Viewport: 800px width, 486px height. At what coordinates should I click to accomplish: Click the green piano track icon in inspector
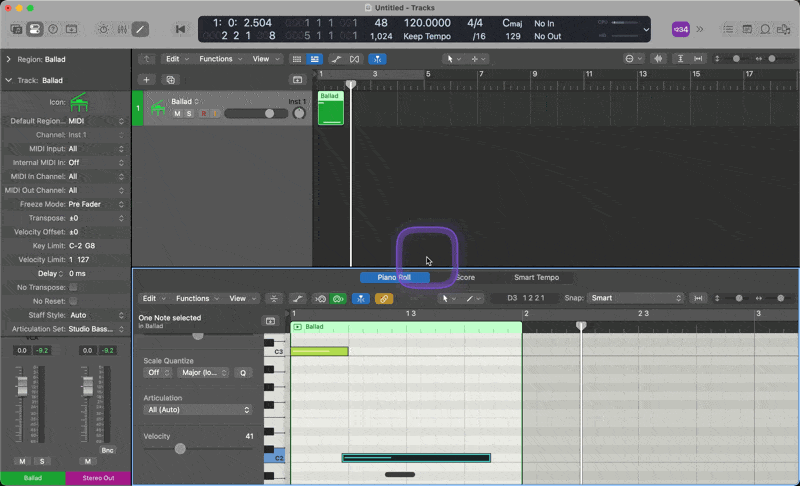(79, 103)
